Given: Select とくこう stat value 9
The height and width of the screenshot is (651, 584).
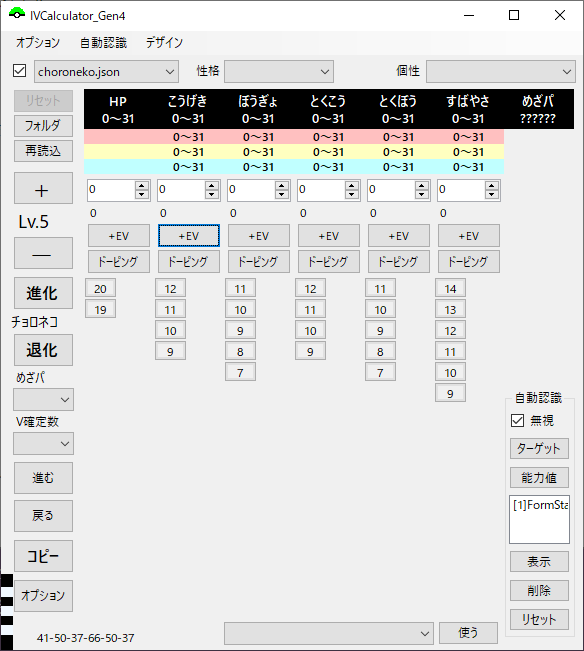Looking at the screenshot, I should [310, 351].
